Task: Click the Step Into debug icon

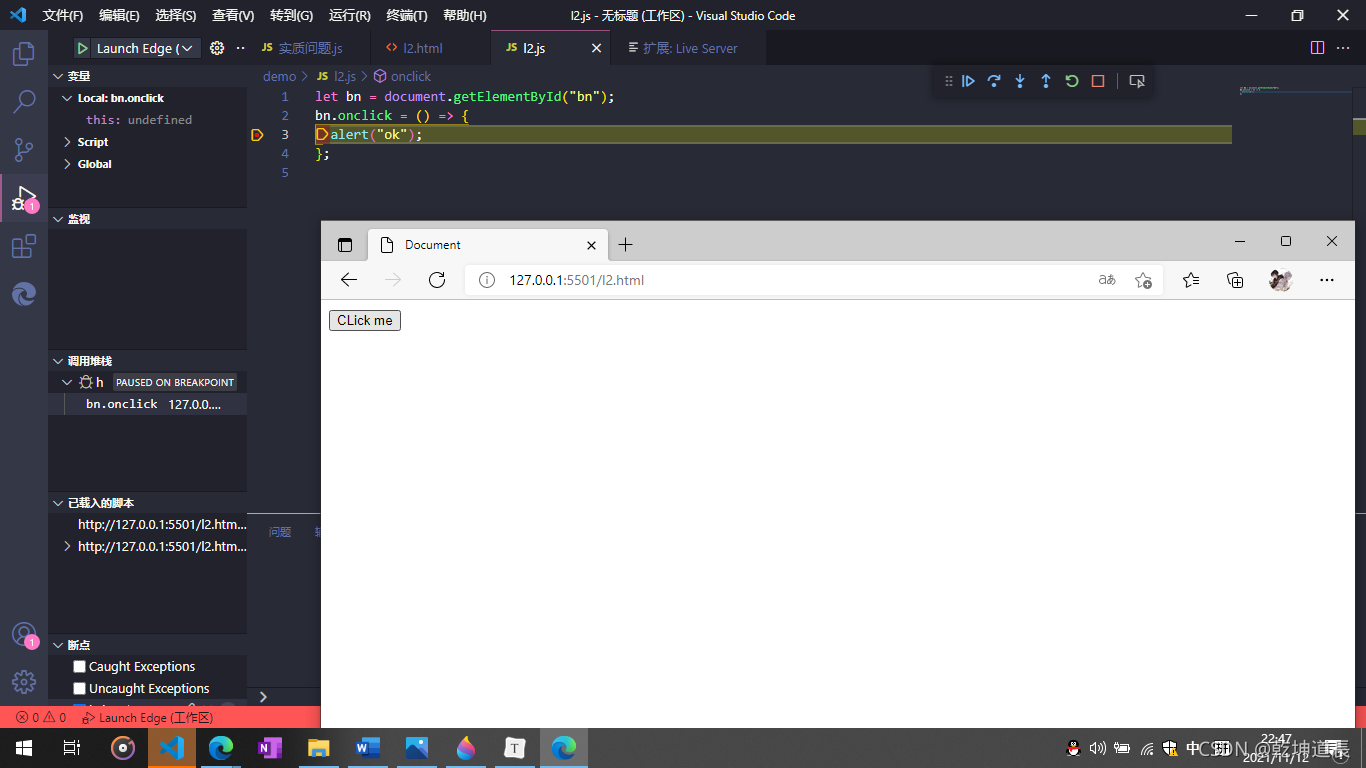Action: 1019,81
